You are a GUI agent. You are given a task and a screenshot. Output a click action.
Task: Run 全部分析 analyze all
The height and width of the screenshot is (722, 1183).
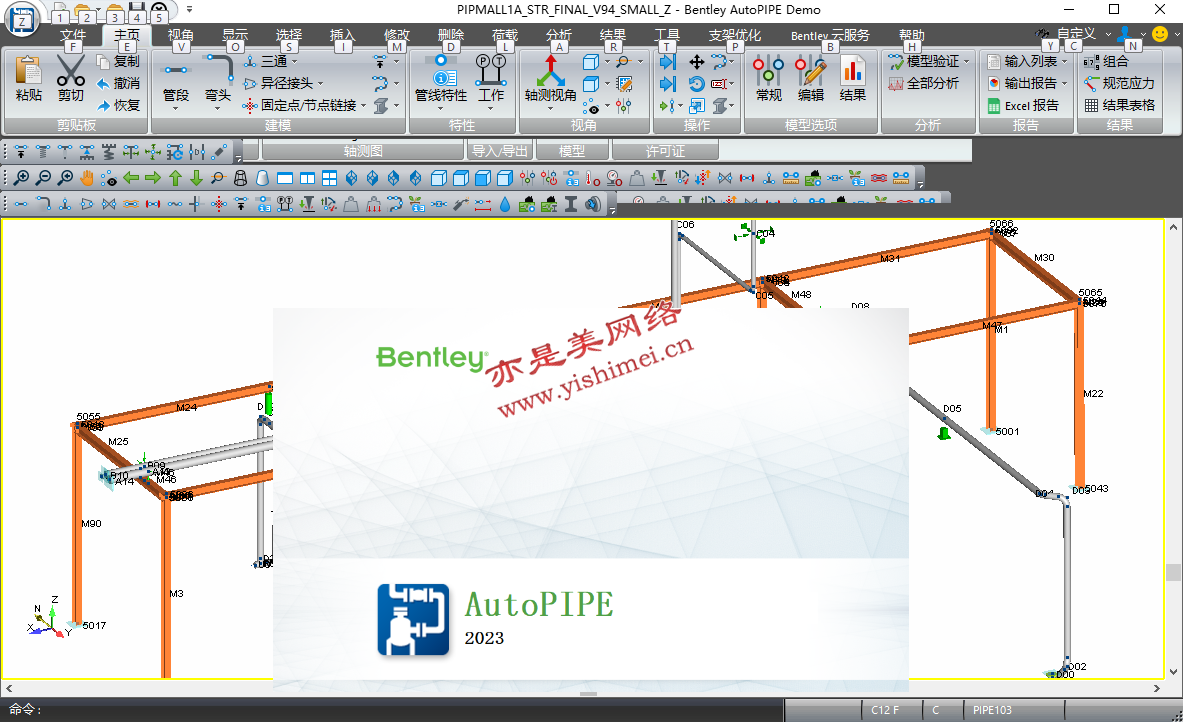[923, 83]
